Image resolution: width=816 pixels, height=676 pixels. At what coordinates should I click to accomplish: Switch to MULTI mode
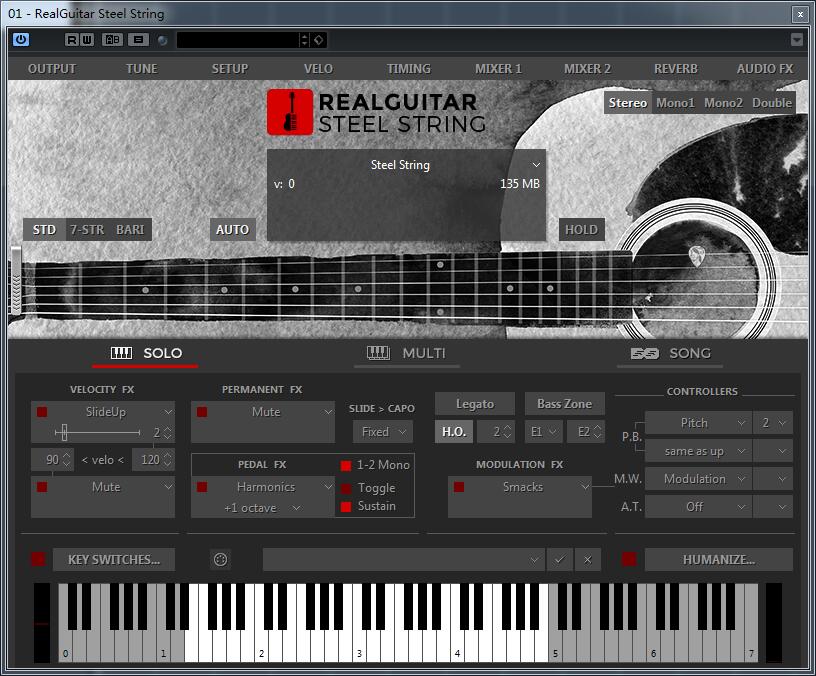click(406, 353)
